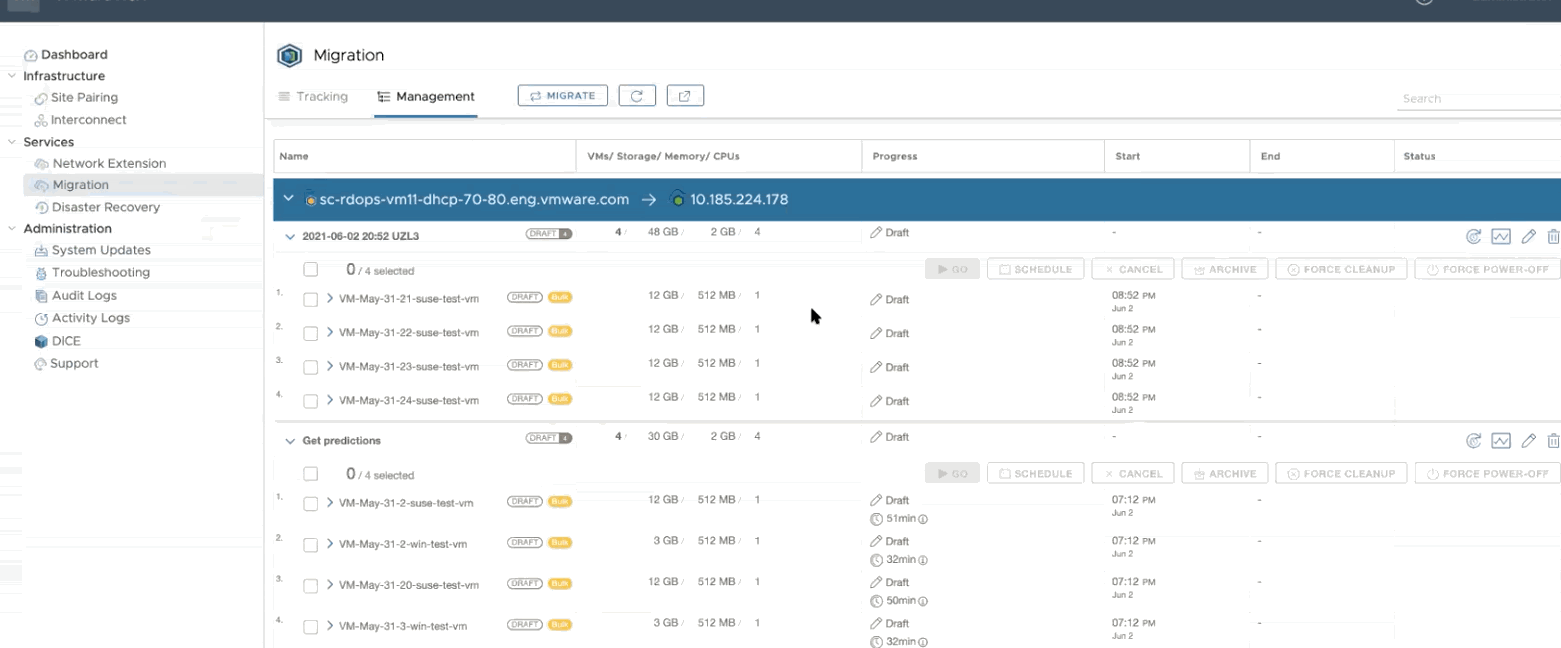Image resolution: width=1561 pixels, height=648 pixels.
Task: Switch to the Tracking tab
Action: point(312,97)
